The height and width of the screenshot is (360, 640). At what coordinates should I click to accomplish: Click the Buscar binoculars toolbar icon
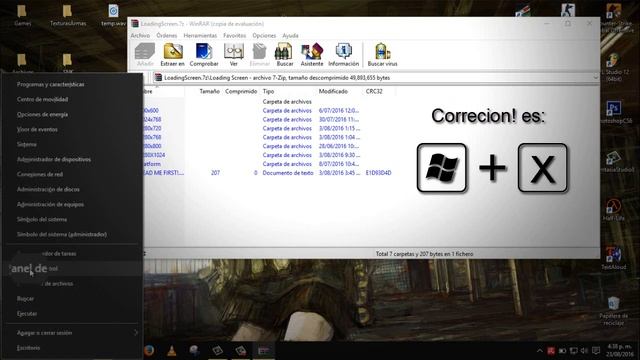click(x=284, y=55)
